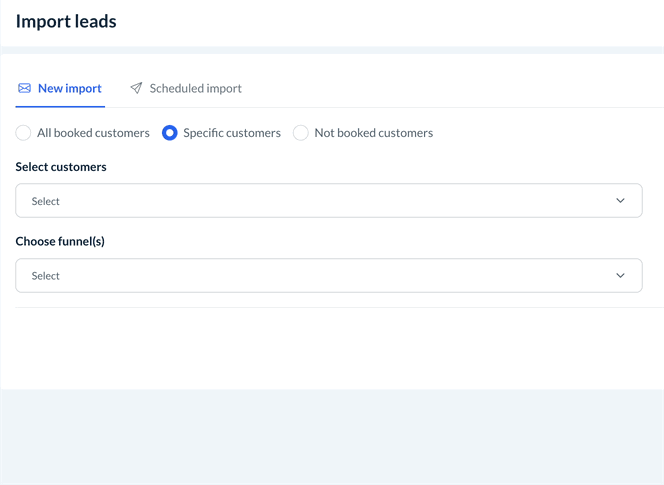Open the Scheduled import tab
Screen dimensions: 664x485
point(195,88)
